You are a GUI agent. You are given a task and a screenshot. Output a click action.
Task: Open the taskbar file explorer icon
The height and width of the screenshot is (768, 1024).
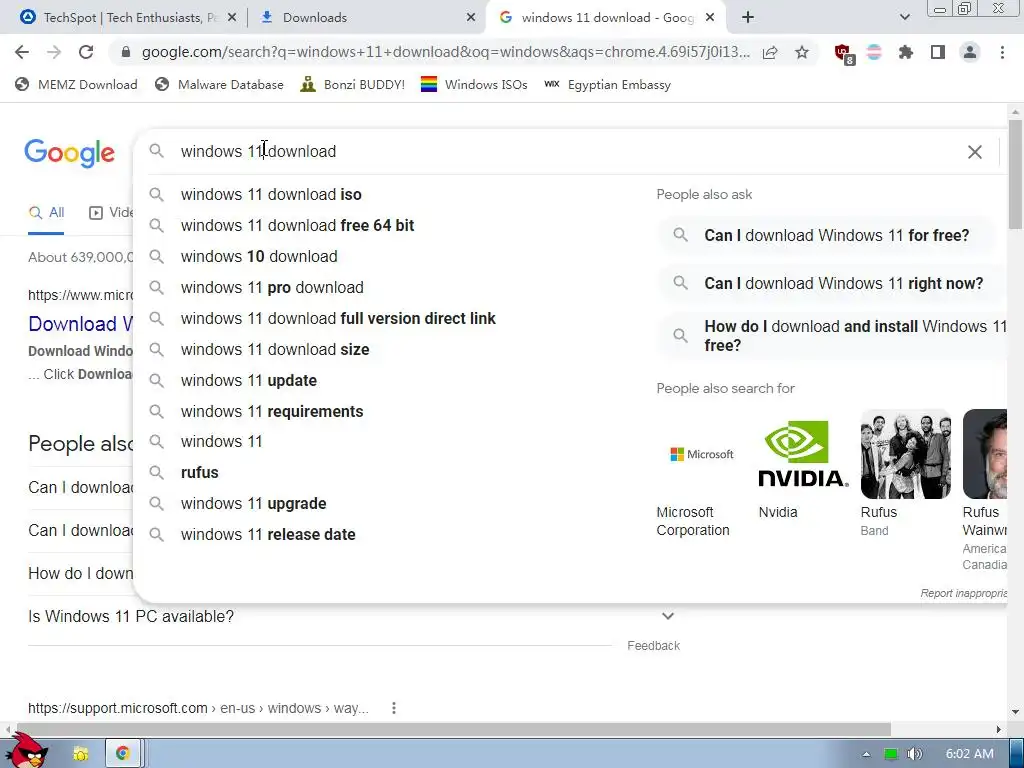point(80,754)
